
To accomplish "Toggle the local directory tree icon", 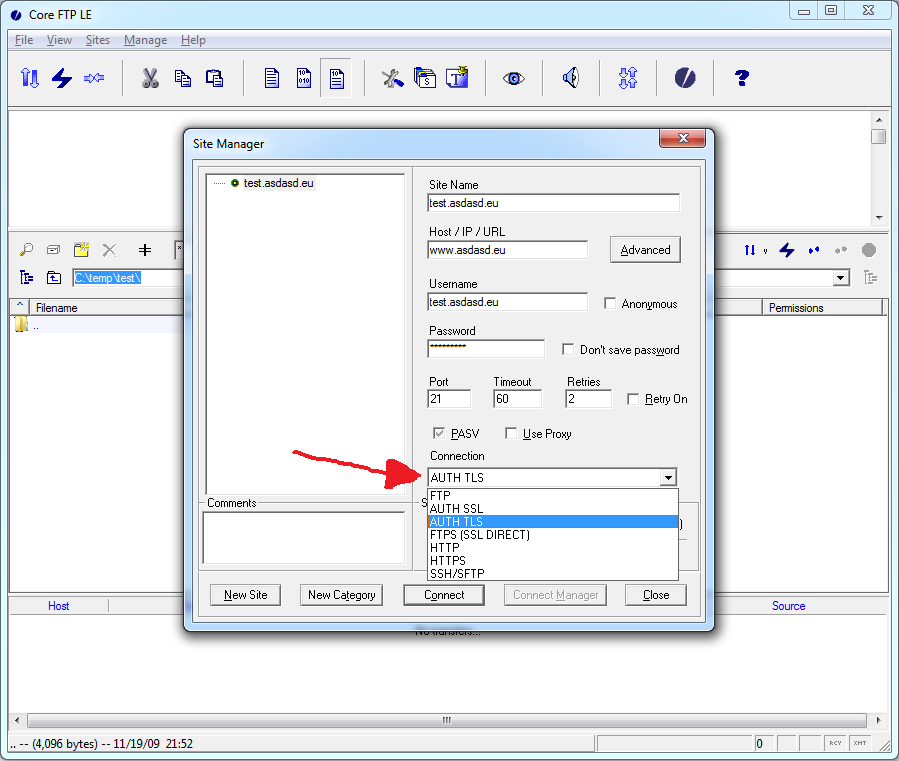I will 26,278.
